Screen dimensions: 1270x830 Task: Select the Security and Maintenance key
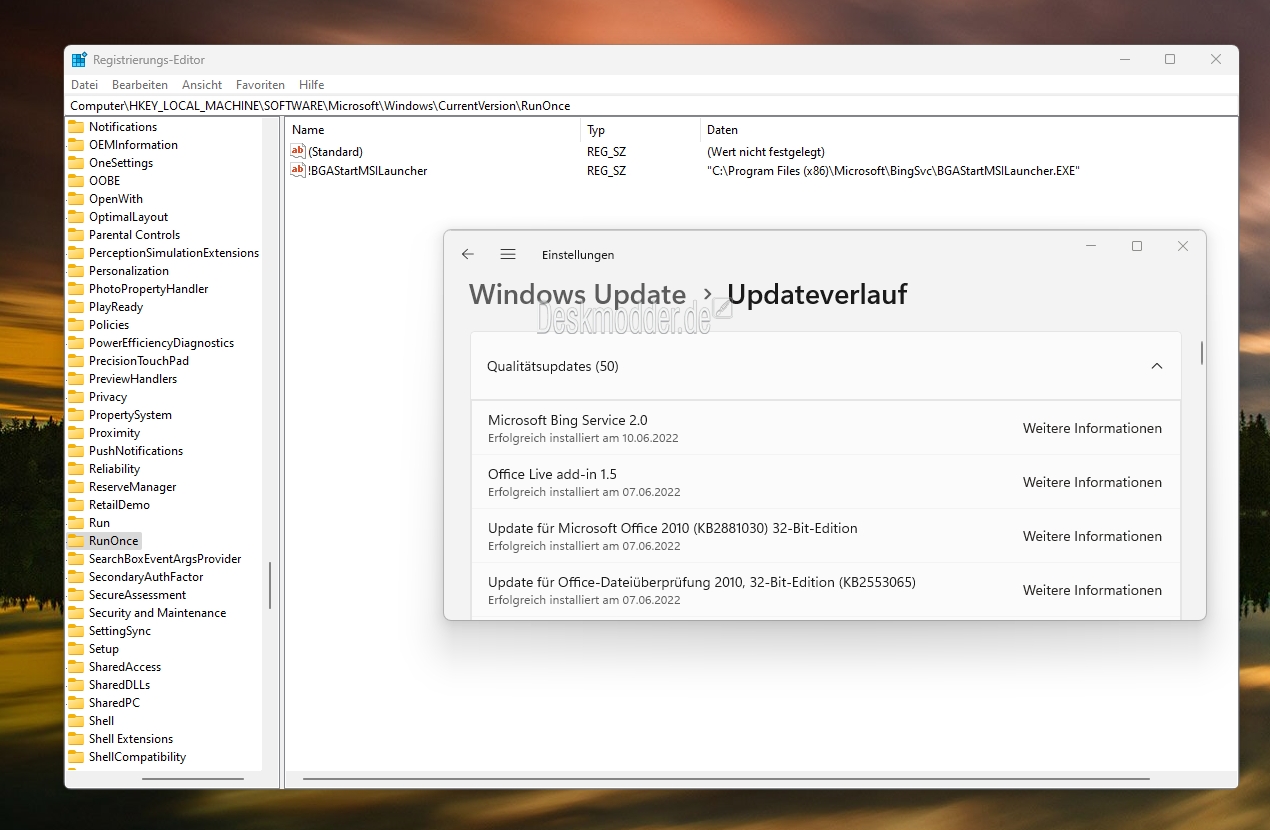coord(157,613)
